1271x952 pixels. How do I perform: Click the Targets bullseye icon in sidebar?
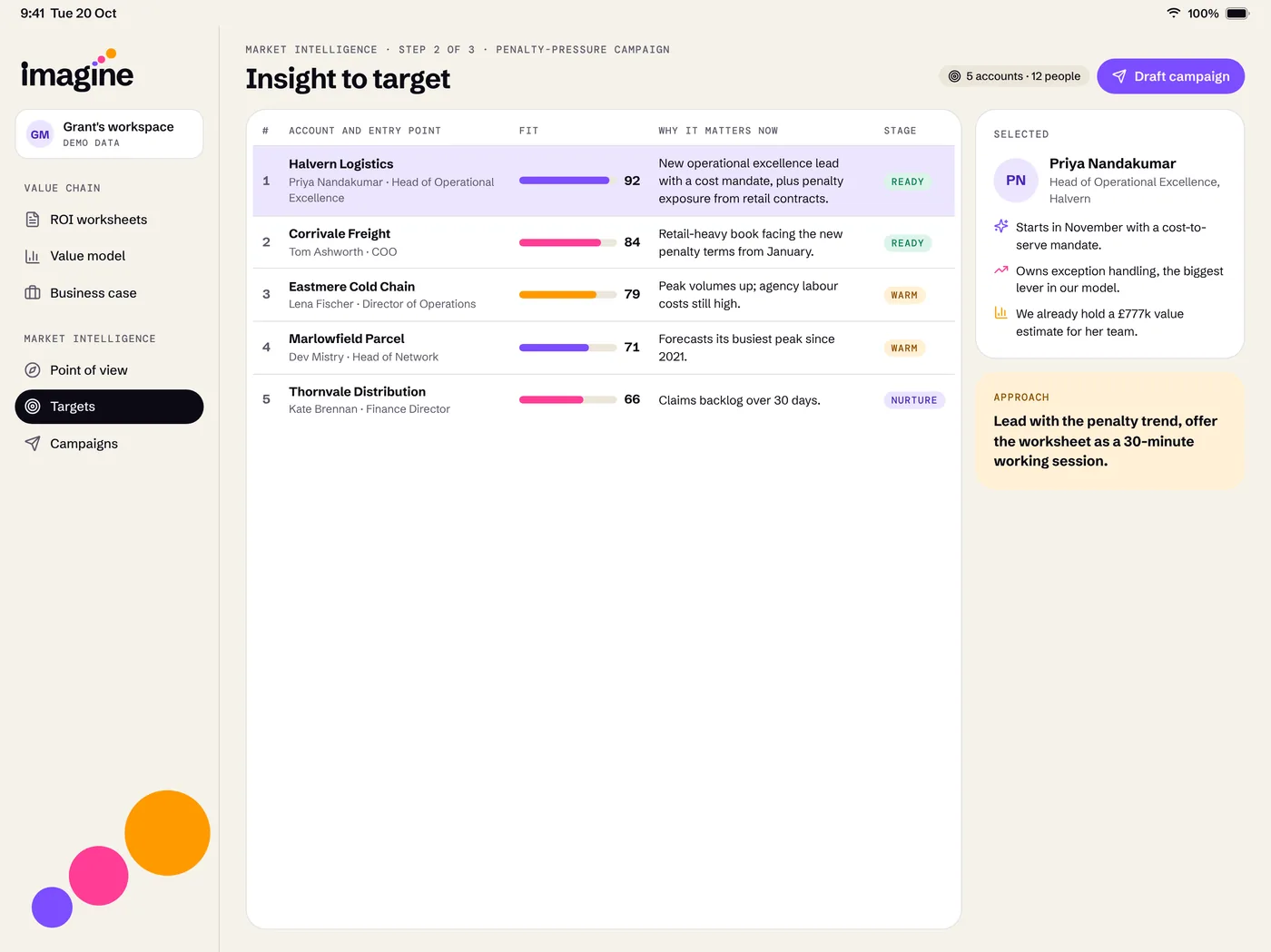33,407
